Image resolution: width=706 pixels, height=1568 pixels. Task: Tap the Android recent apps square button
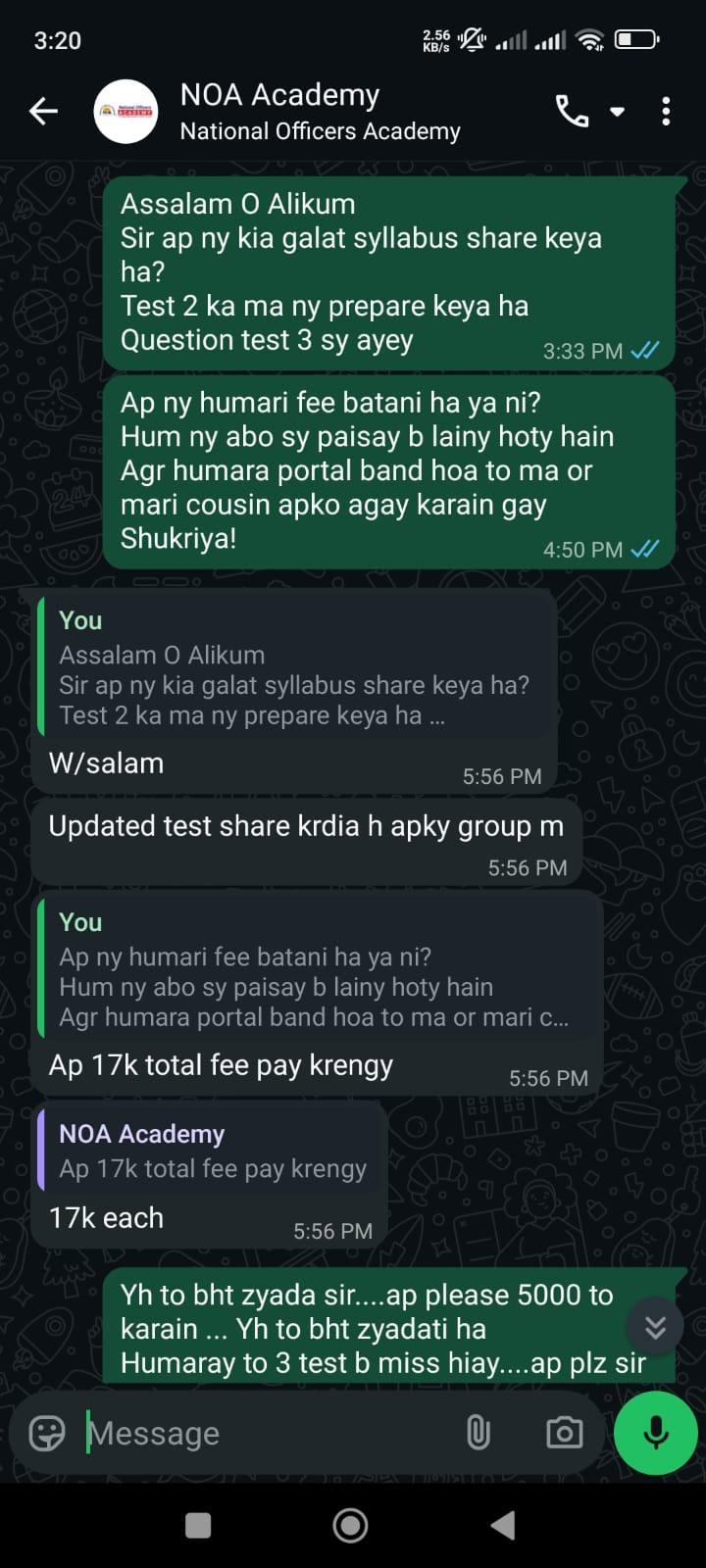tap(198, 1525)
